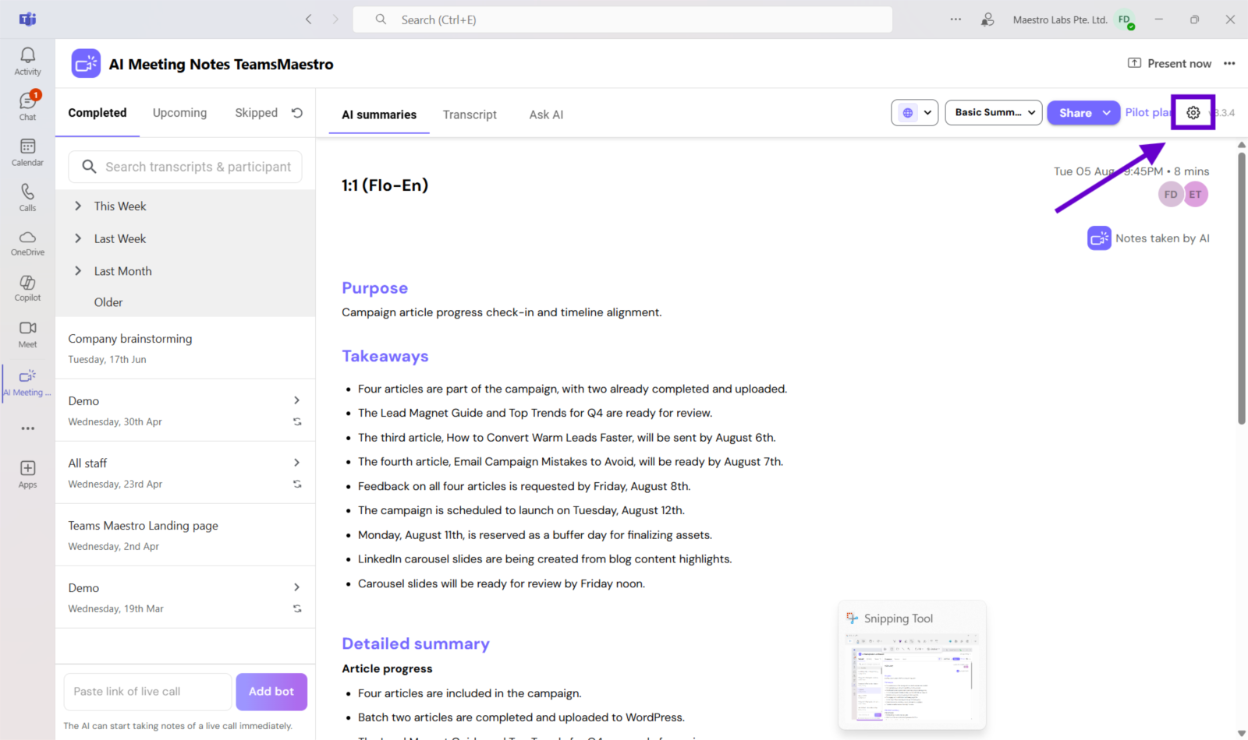Click Search transcripts & participants field
1248x740 pixels.
[185, 167]
